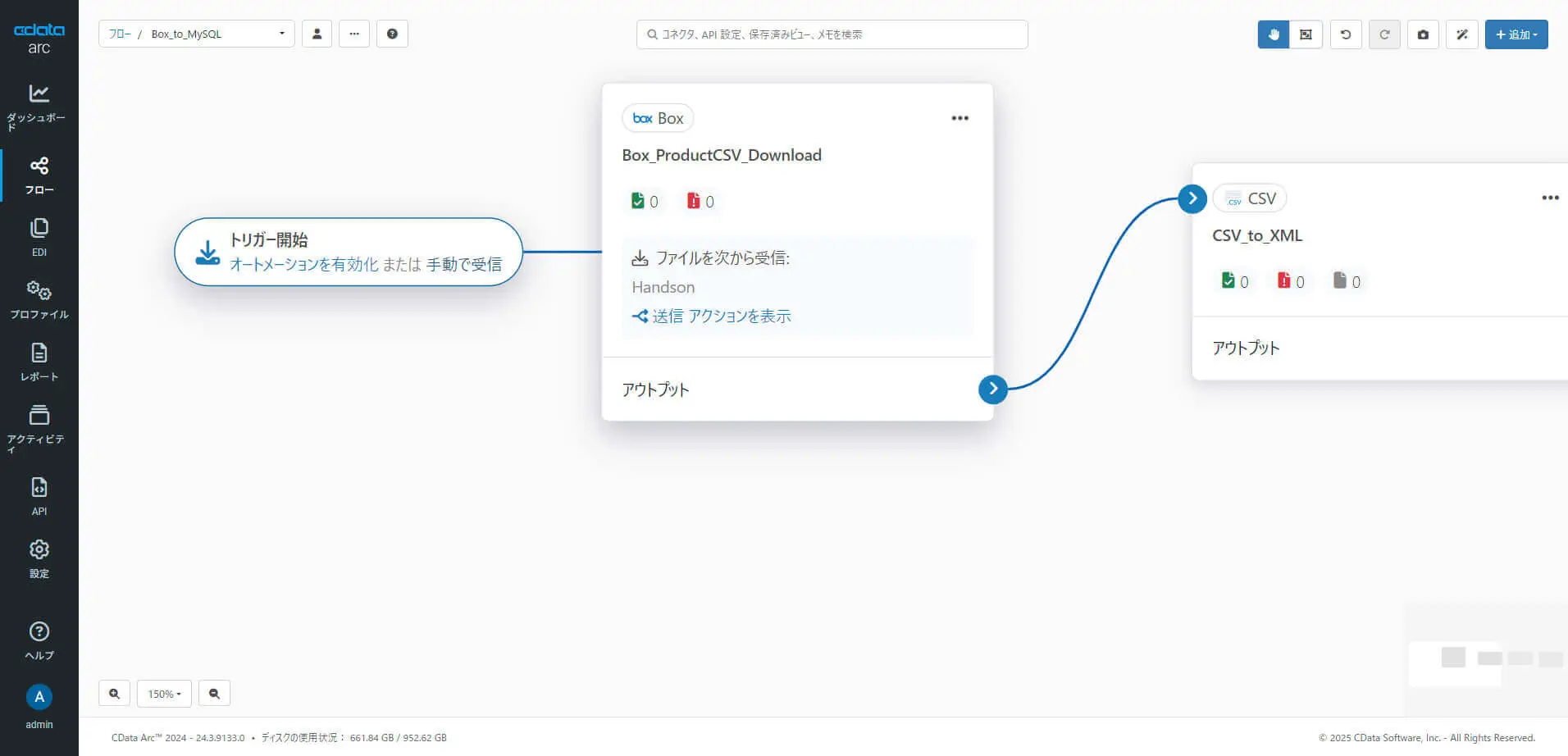Image resolution: width=1568 pixels, height=756 pixels.
Task: Select the CSV_to_XML connector name
Action: click(1257, 235)
